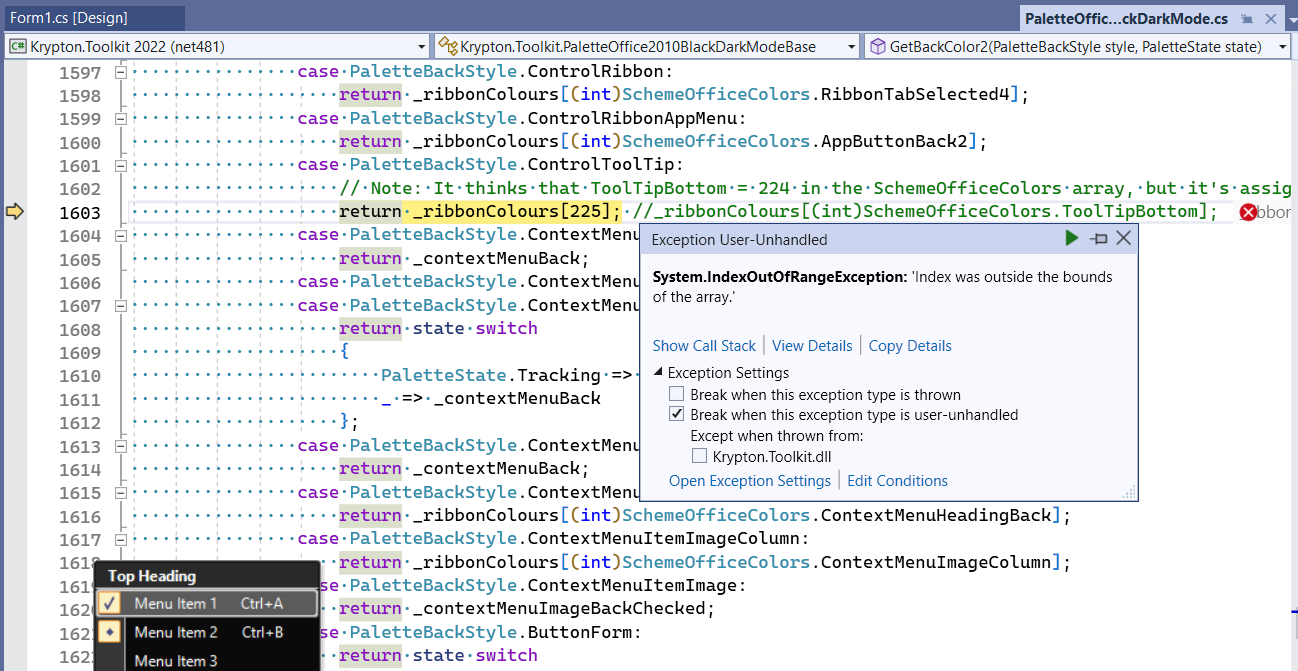Click the Edit Conditions link
1298x671 pixels.
point(897,480)
